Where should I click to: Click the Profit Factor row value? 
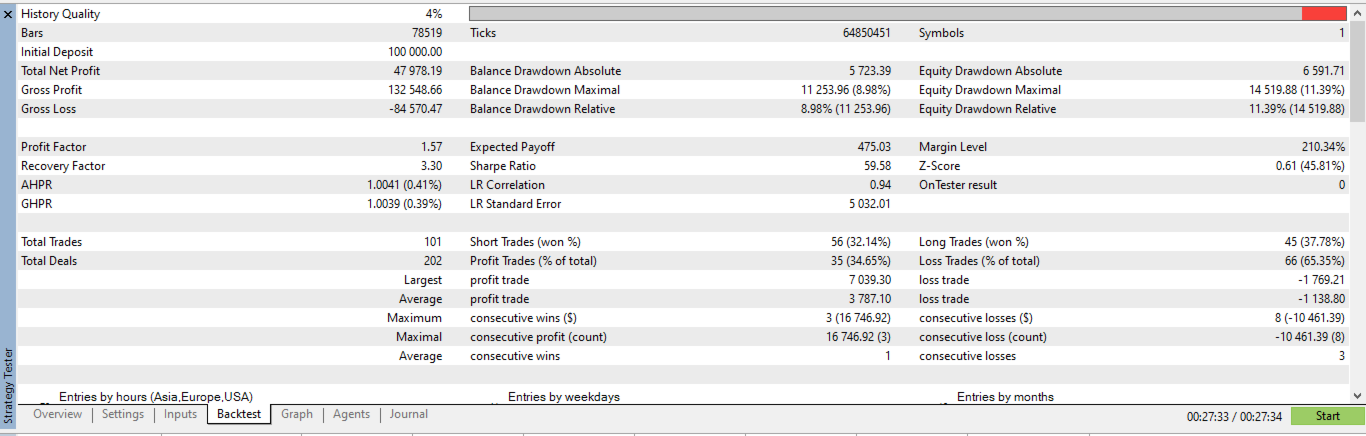coord(431,147)
